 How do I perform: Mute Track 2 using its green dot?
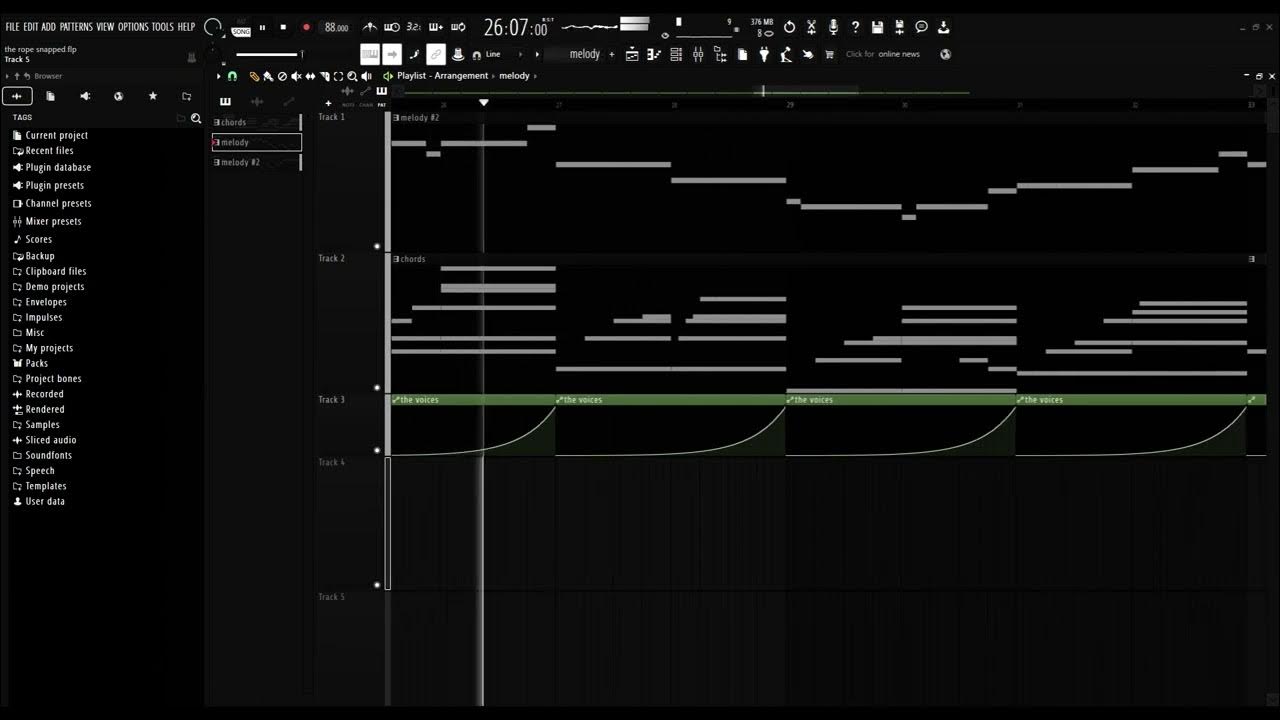pos(377,387)
